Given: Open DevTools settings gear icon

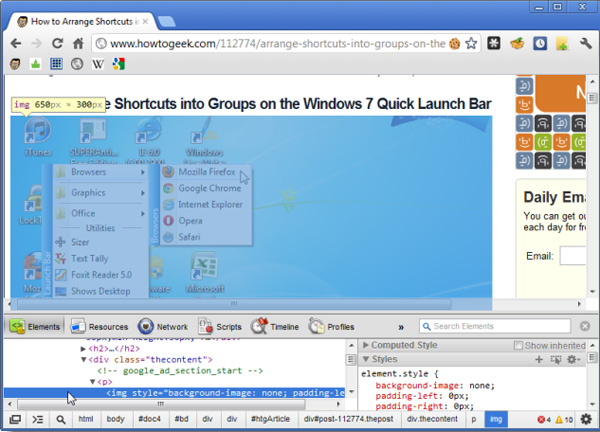Looking at the screenshot, I should click(x=586, y=420).
